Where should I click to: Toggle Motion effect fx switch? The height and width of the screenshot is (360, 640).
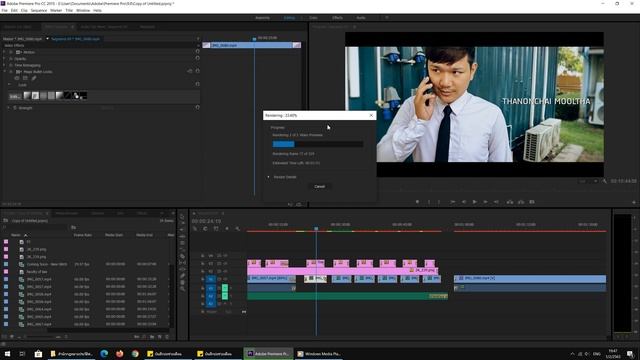click(x=11, y=52)
